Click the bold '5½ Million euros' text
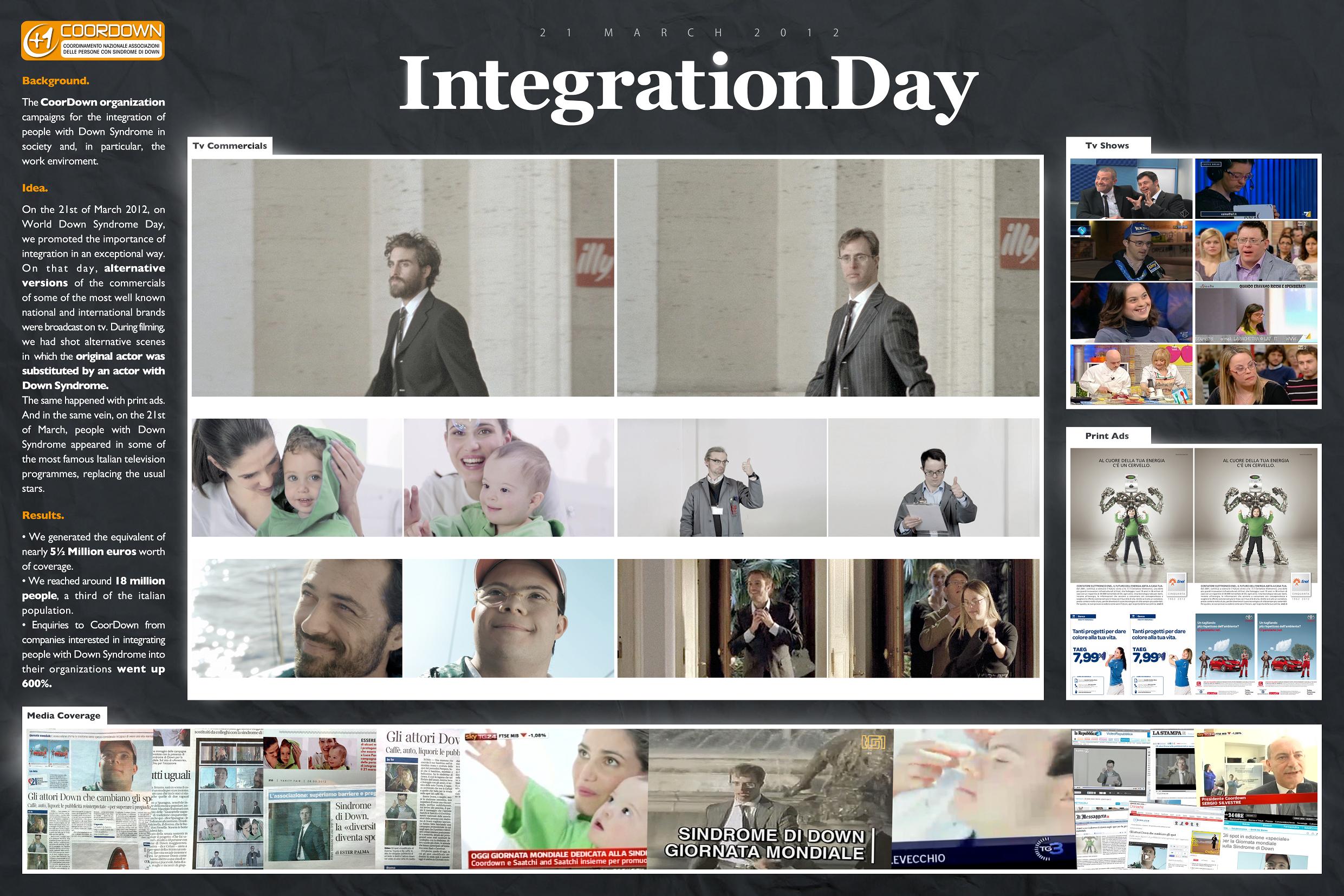Screen dimensions: 1344x896 click(93, 551)
